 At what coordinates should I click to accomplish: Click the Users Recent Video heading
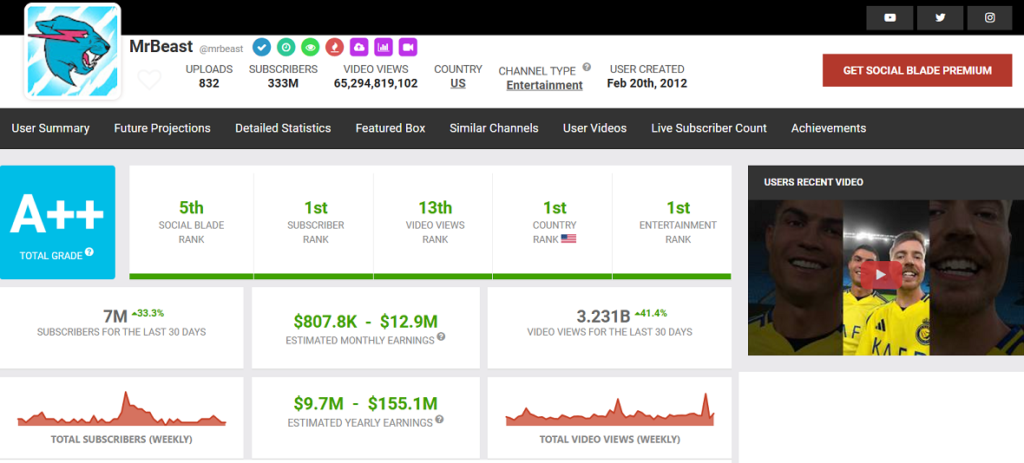click(814, 182)
